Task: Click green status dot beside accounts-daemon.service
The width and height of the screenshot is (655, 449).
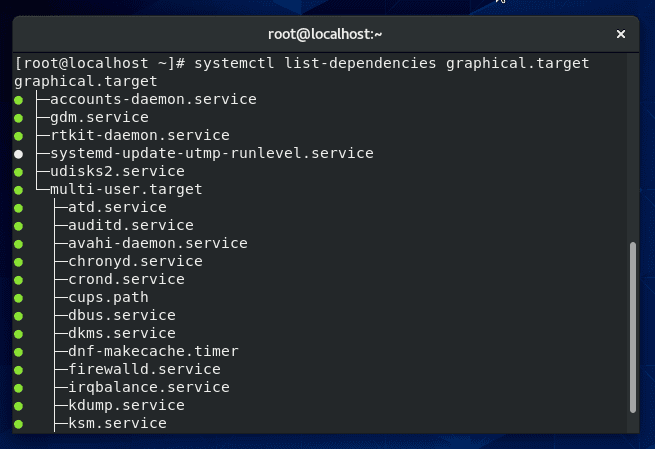Action: [18, 100]
